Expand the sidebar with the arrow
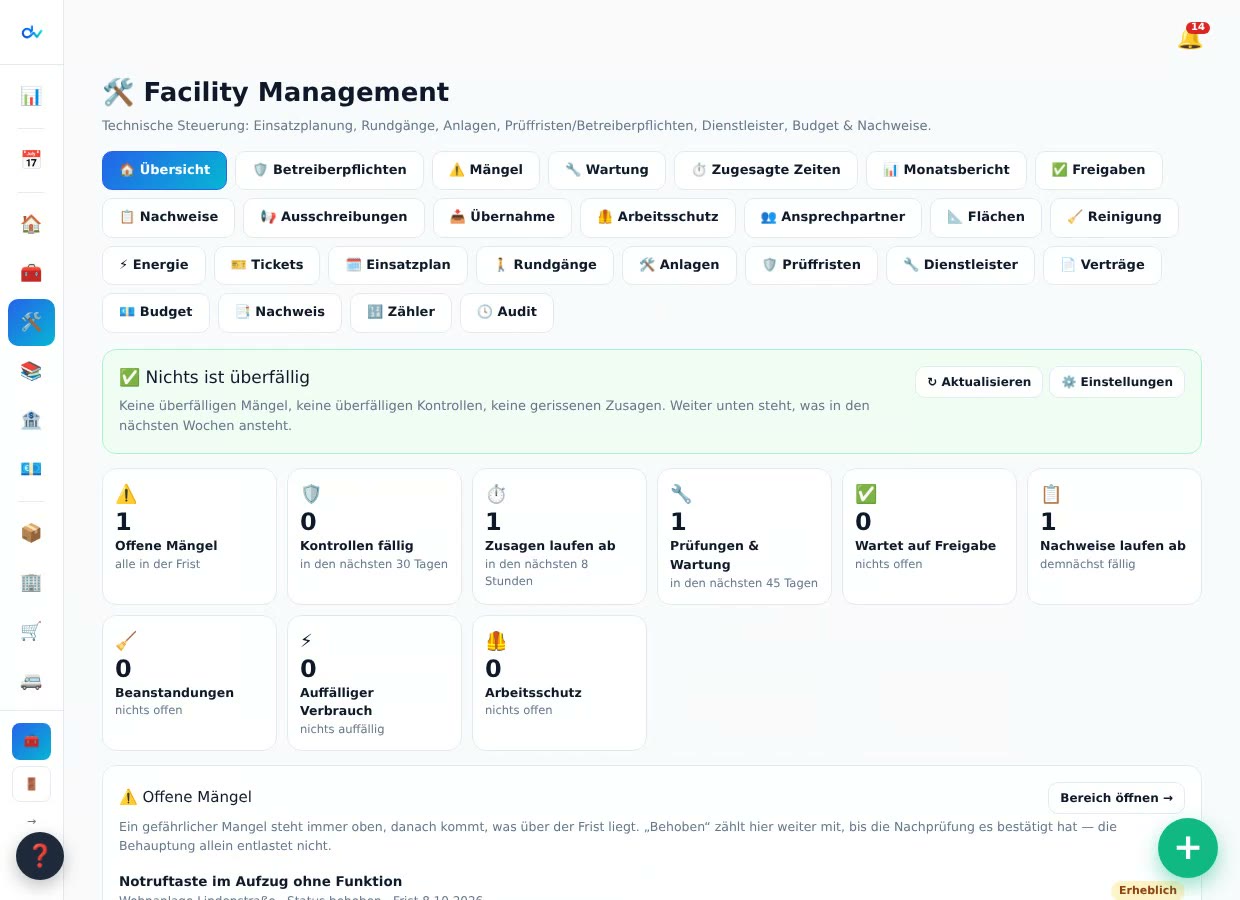Screen dimensions: 1240x900 pos(31,821)
